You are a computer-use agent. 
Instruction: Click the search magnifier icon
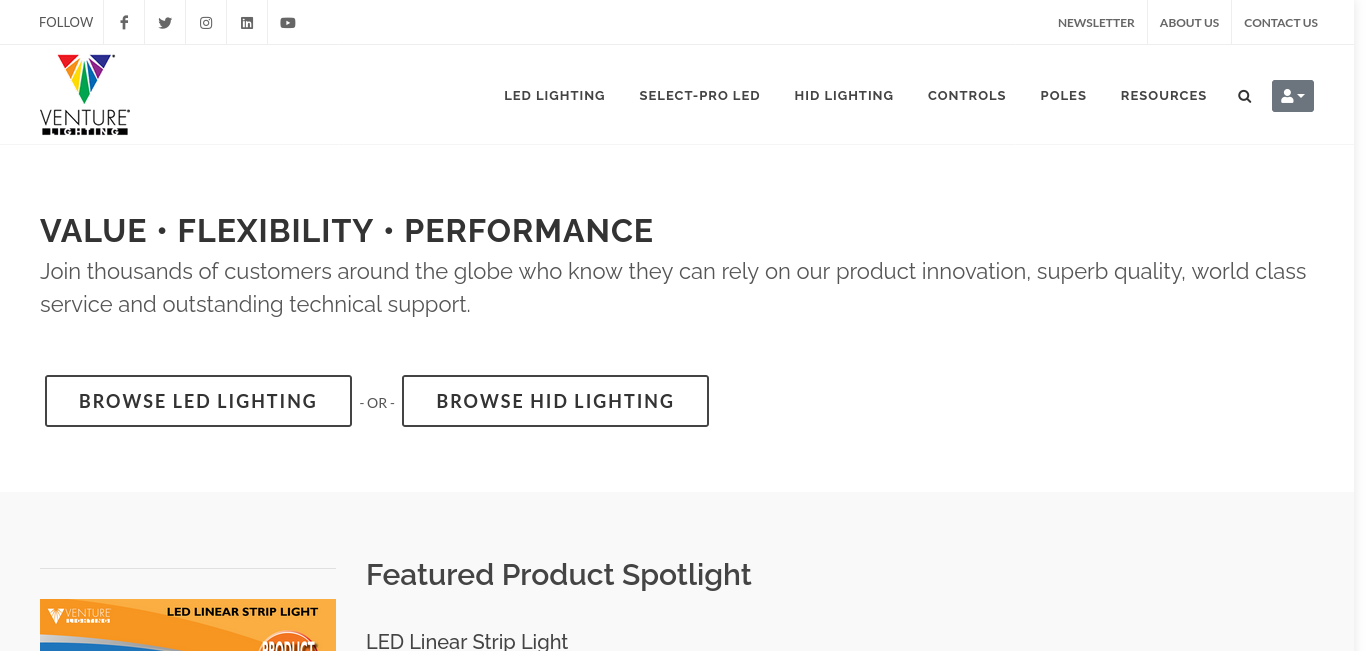[x=1245, y=96]
